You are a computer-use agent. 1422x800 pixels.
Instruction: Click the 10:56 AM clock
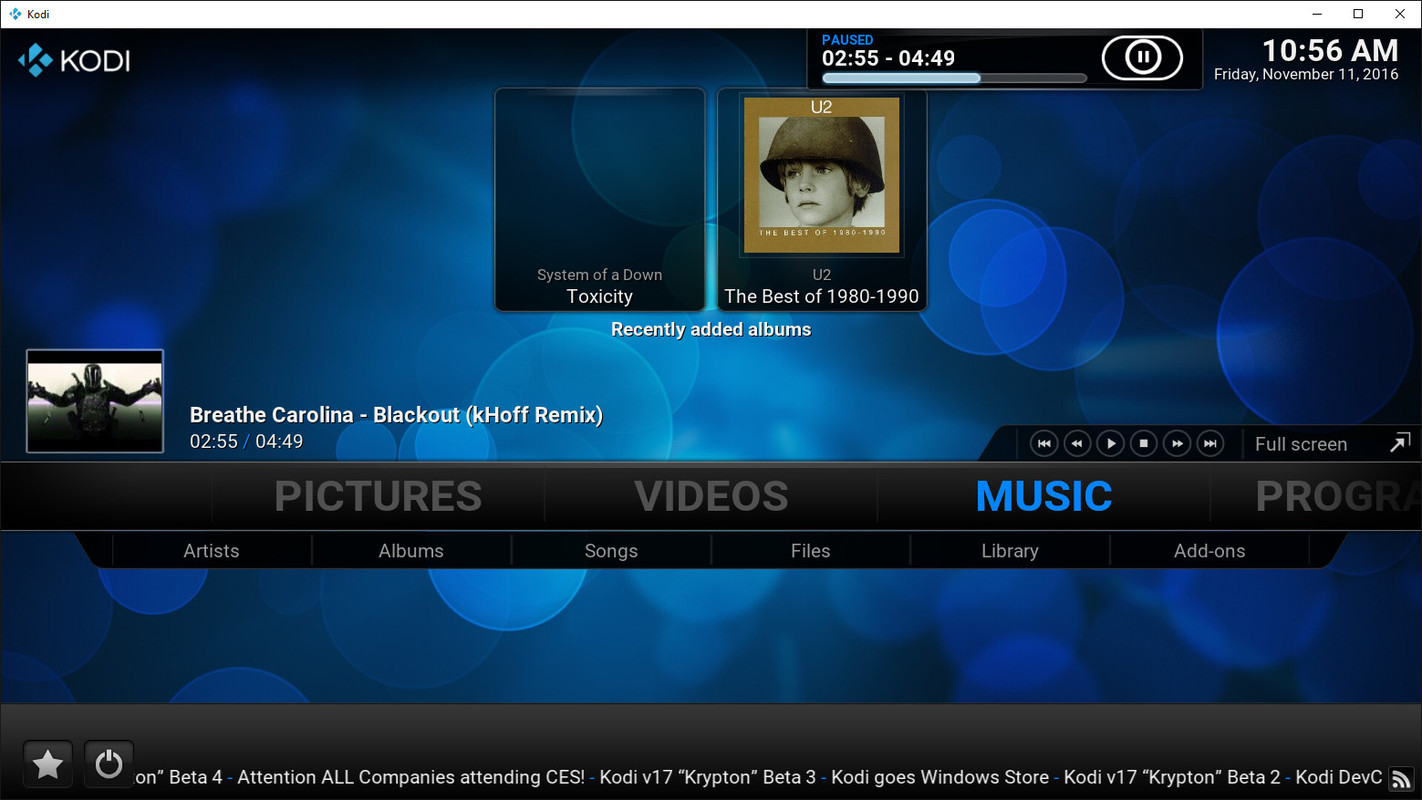(x=1330, y=50)
